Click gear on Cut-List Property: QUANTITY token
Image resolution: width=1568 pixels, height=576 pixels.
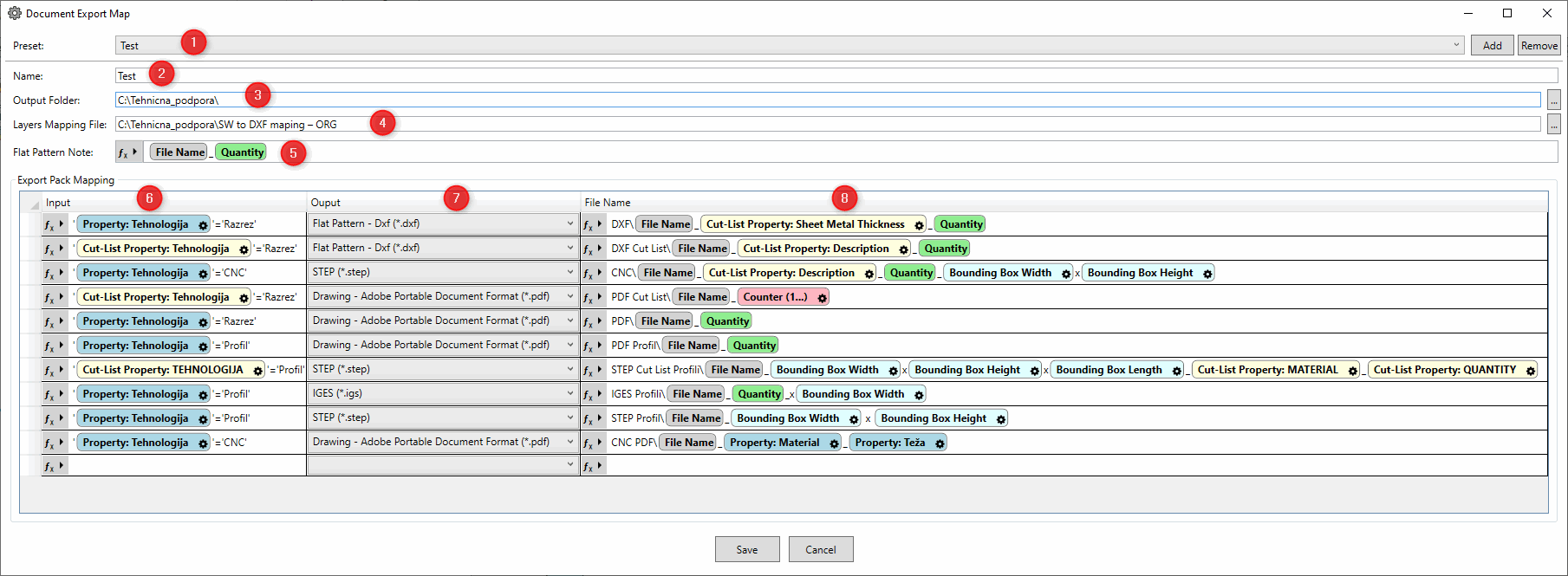[x=1530, y=371]
